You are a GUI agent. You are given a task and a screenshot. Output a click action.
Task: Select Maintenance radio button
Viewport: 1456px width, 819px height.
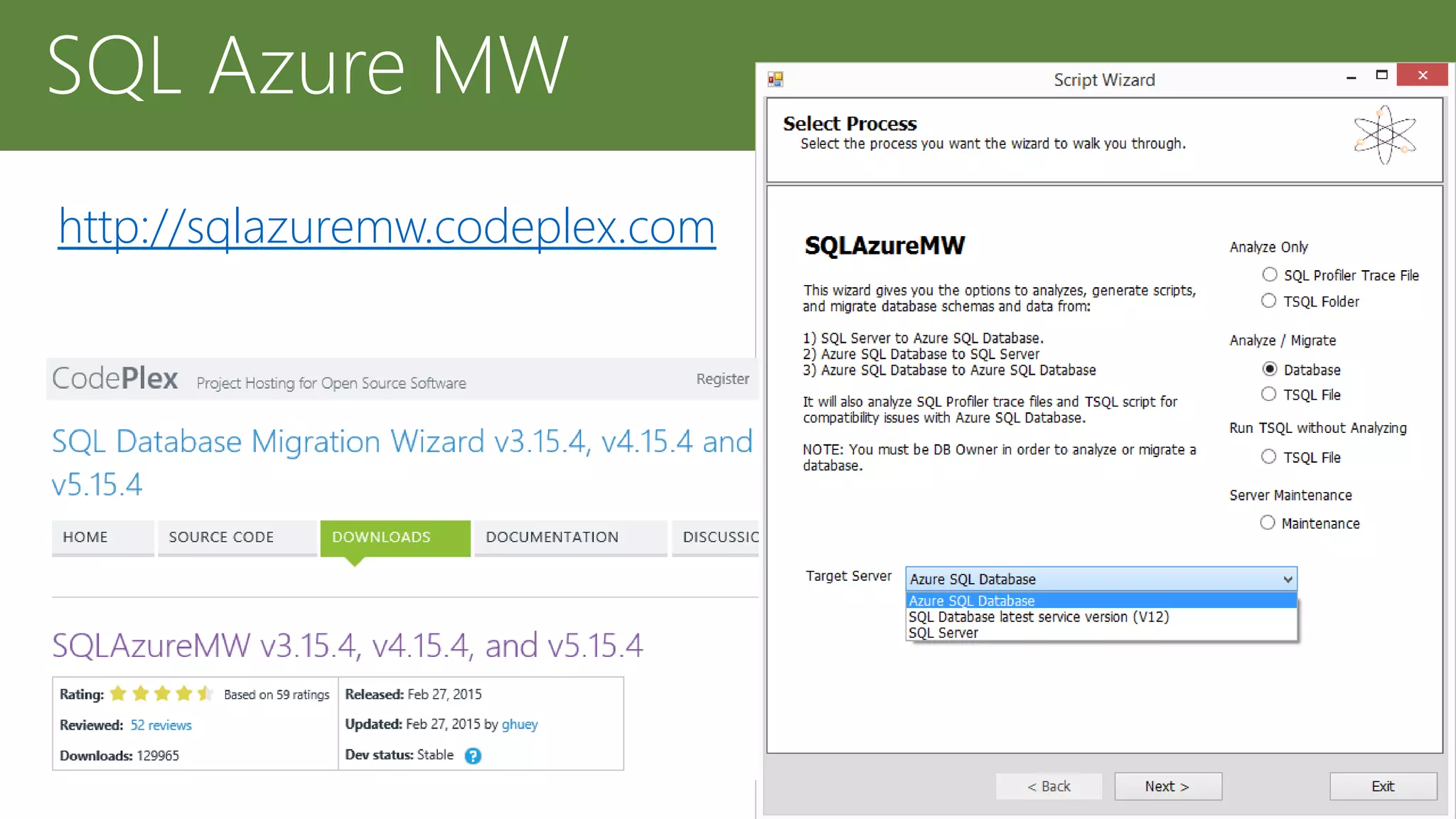tap(1268, 523)
